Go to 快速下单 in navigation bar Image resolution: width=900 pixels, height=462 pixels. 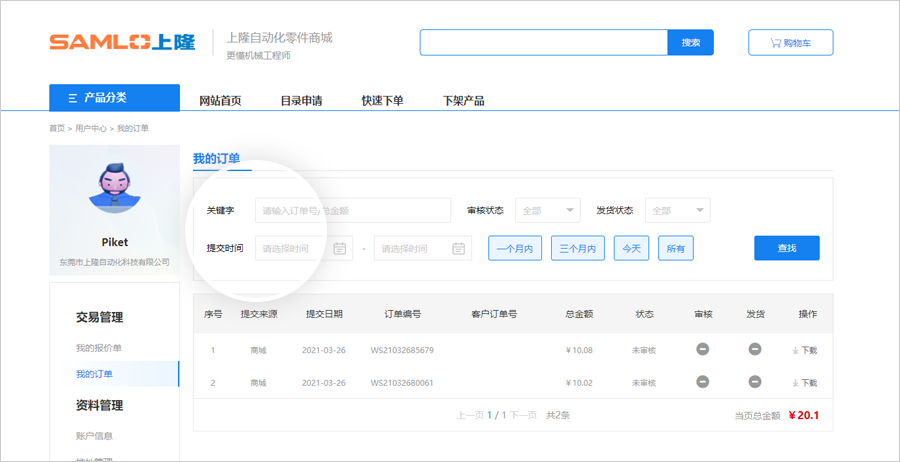[382, 101]
